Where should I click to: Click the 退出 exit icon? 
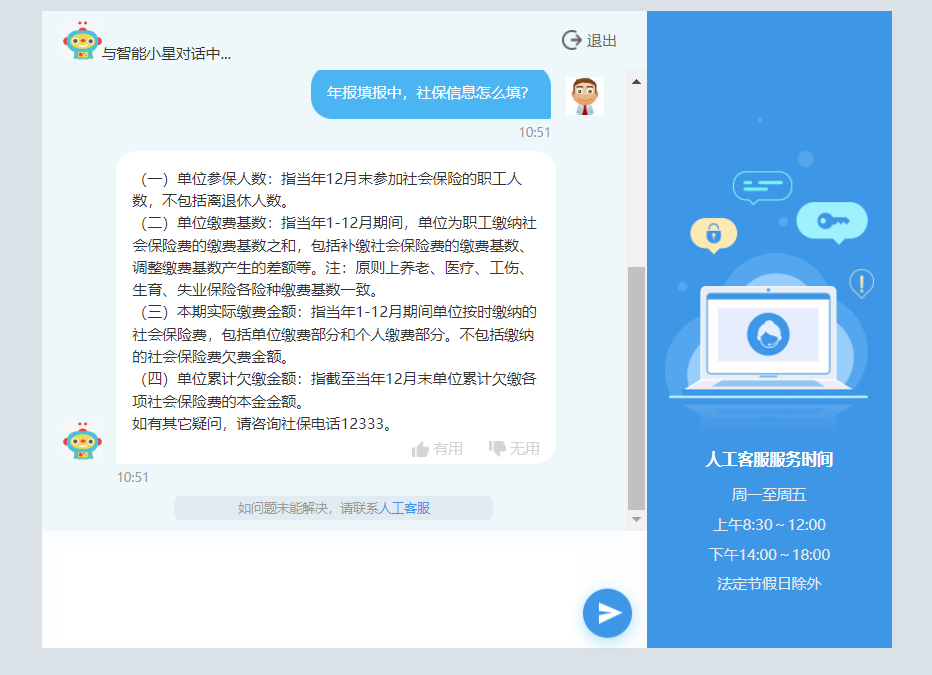(571, 40)
